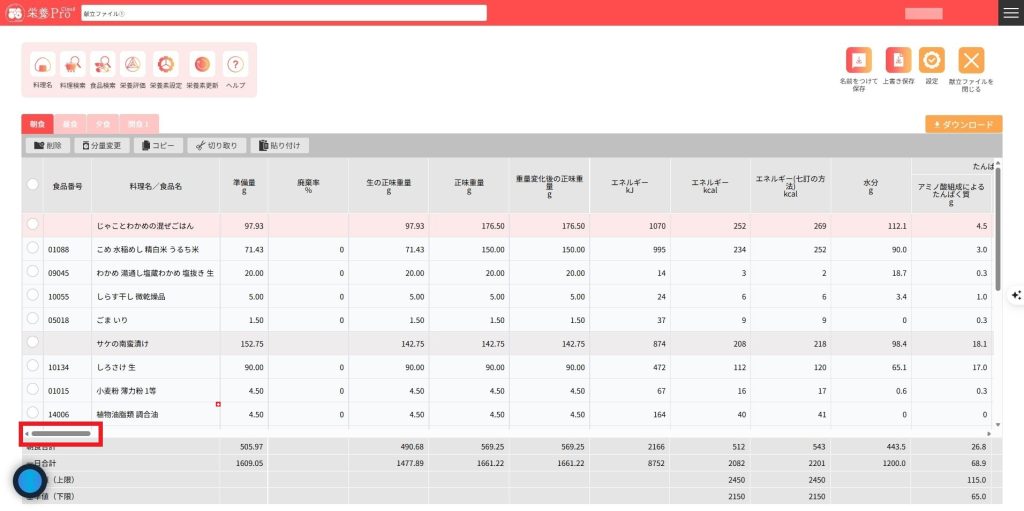The height and width of the screenshot is (511, 1024).
Task: Click the ダウンロード download button
Action: [963, 125]
